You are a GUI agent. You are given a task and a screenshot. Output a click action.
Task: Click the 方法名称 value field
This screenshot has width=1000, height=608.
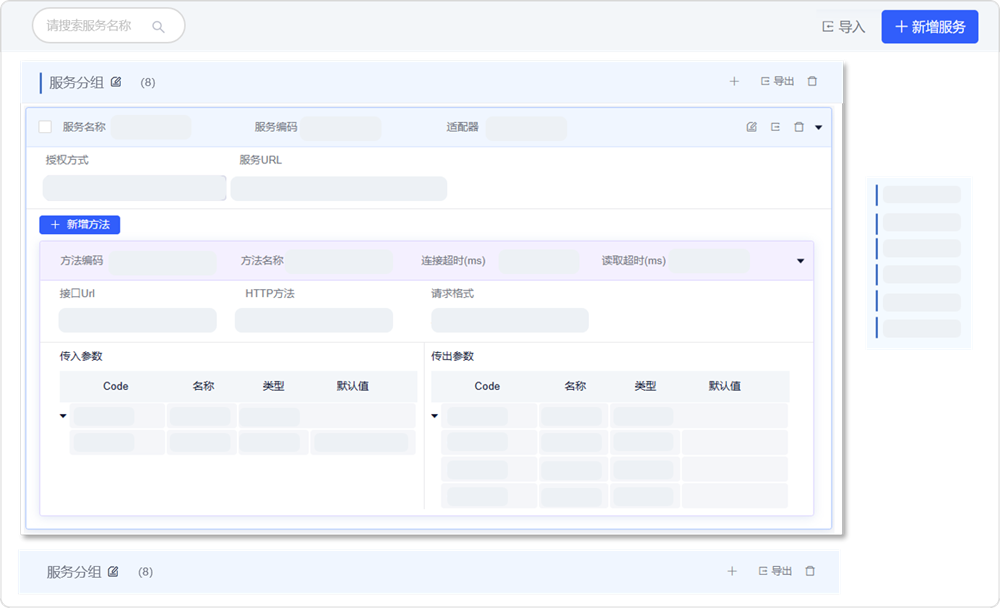pyautogui.click(x=339, y=262)
